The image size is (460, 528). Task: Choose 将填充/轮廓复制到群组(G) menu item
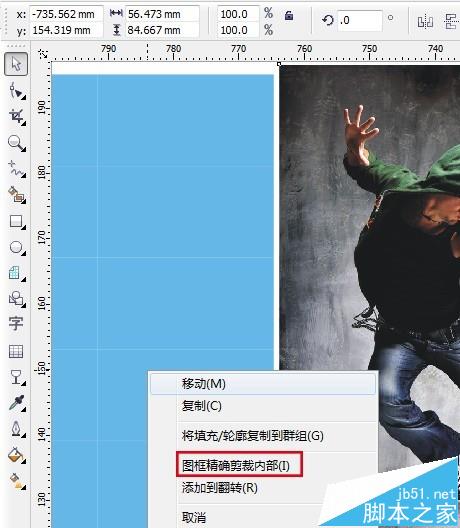[263, 436]
